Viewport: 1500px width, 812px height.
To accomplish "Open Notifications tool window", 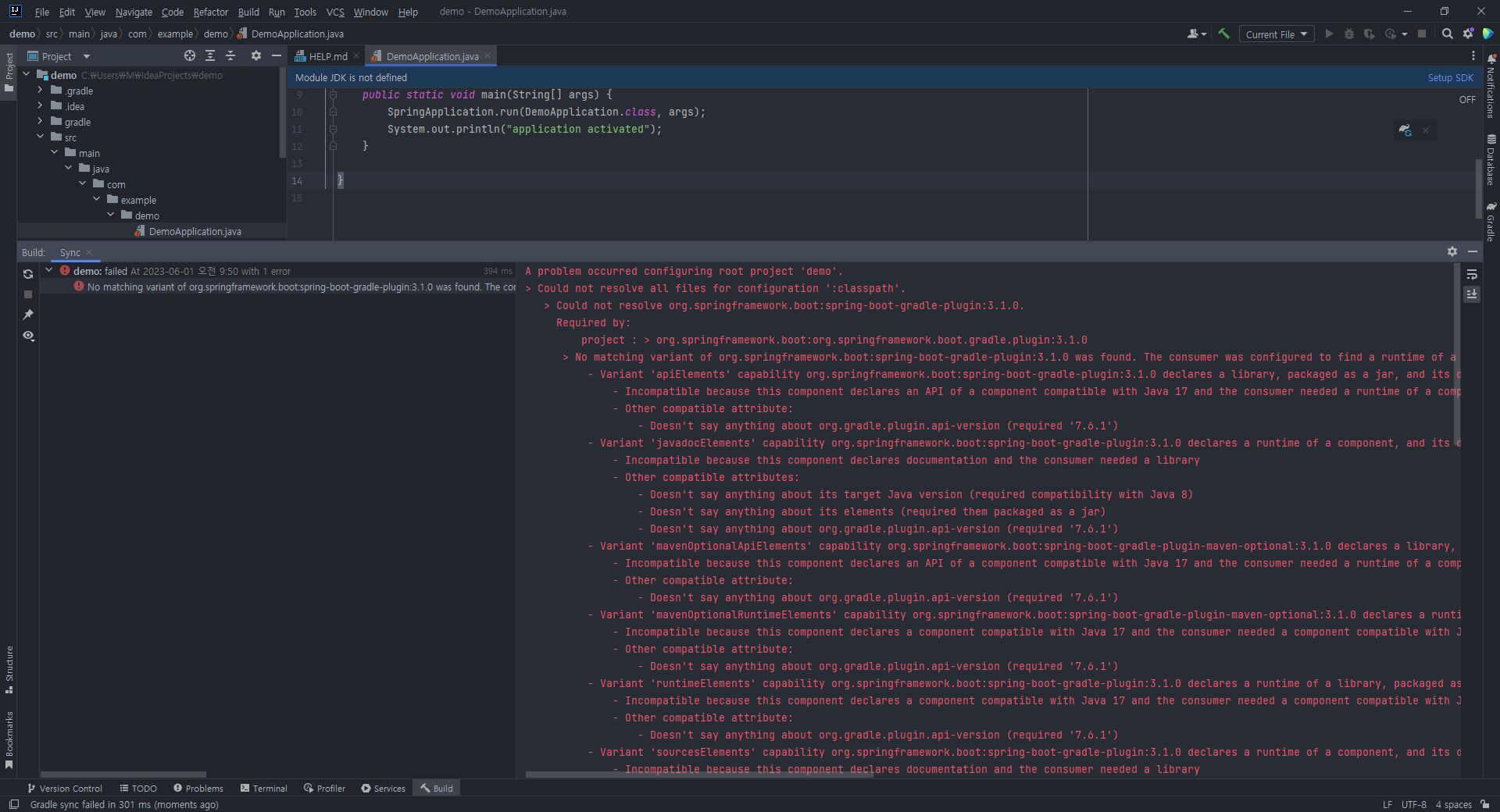I will 1491,86.
